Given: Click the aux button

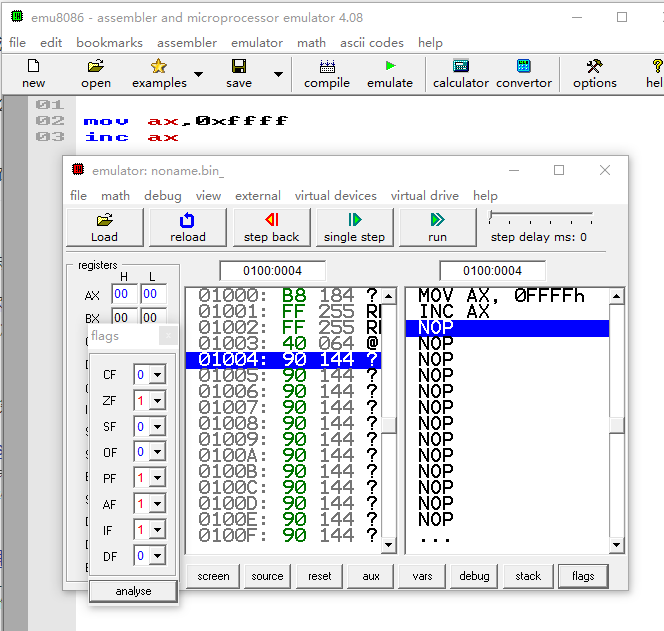Looking at the screenshot, I should (371, 576).
